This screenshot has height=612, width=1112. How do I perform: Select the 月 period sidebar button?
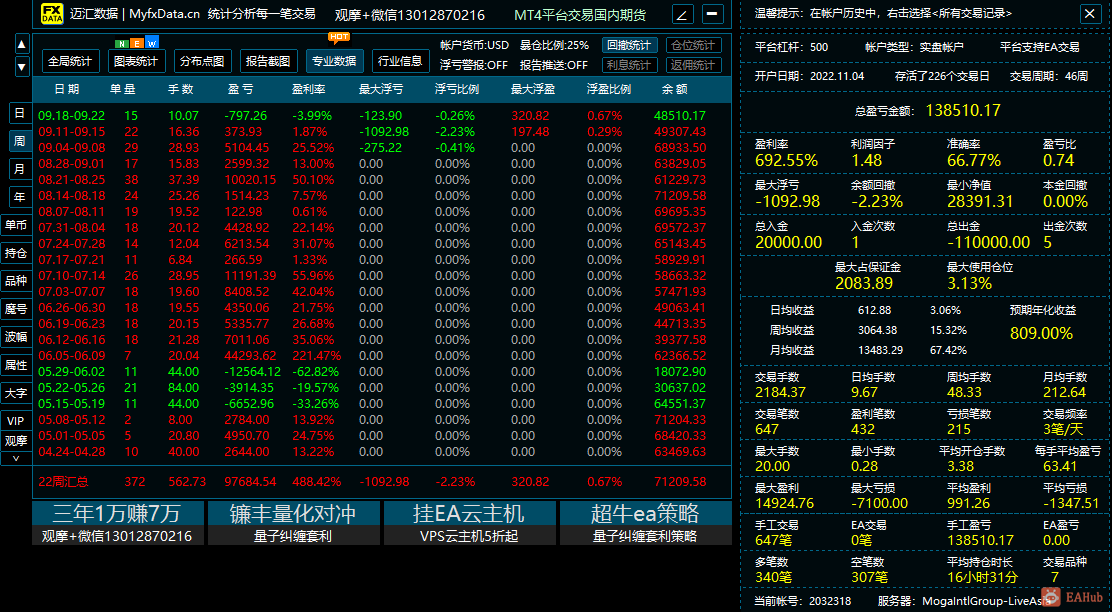coord(19,169)
